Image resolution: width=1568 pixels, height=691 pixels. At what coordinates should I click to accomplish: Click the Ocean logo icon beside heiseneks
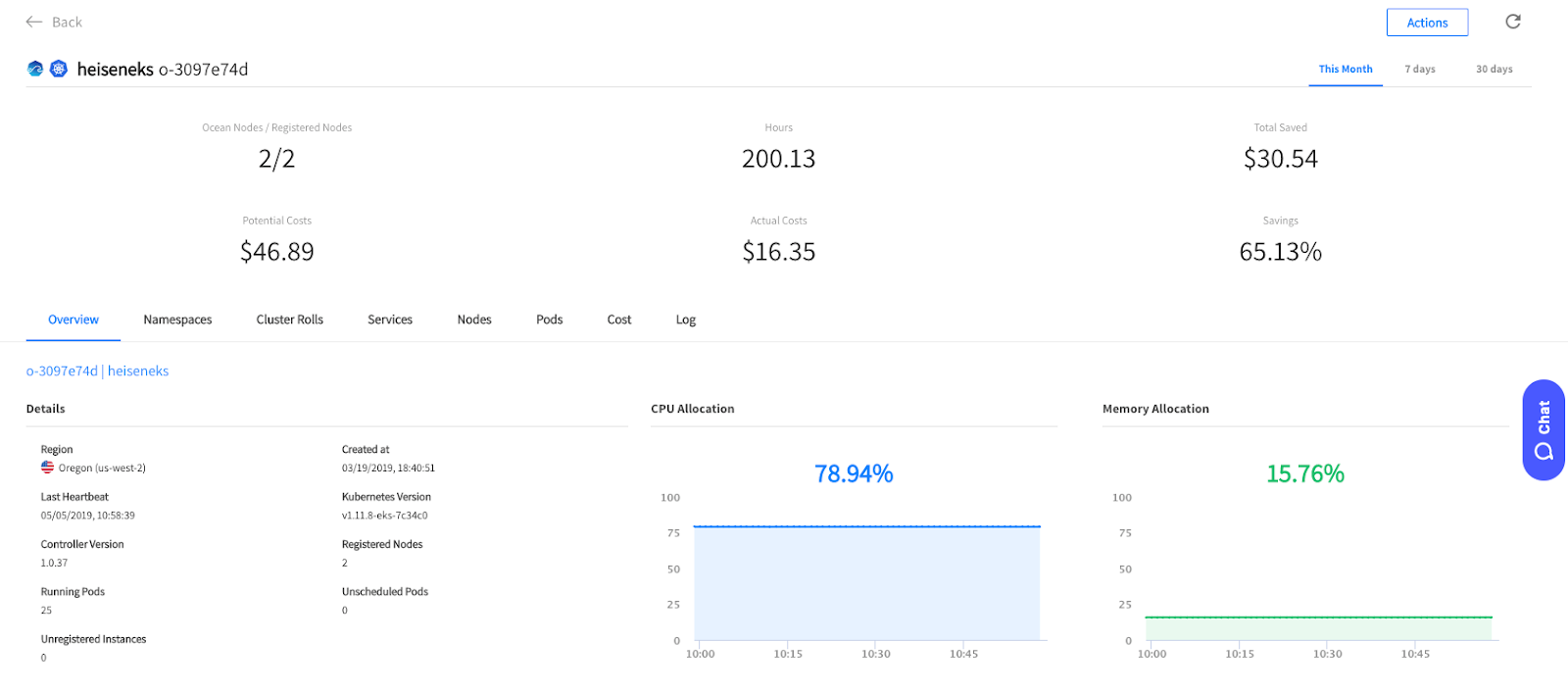click(x=35, y=69)
